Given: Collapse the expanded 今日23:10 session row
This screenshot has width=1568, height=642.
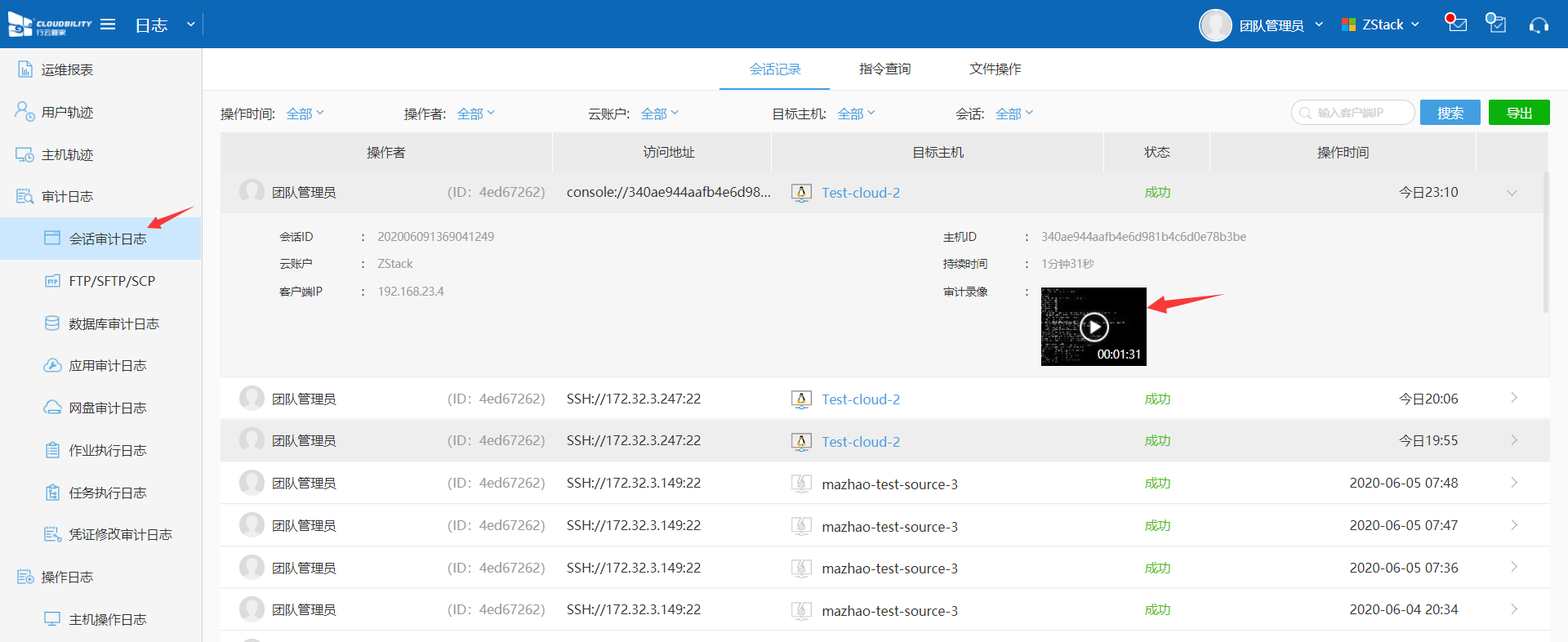Looking at the screenshot, I should [1512, 193].
